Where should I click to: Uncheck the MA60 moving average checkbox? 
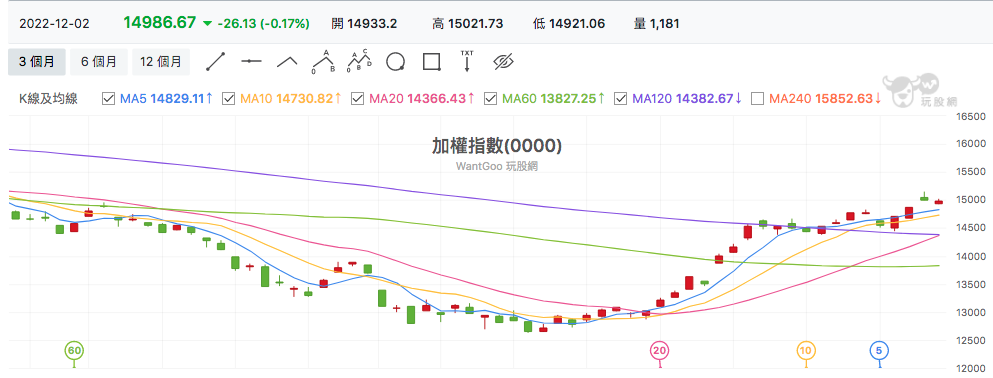[x=490, y=99]
